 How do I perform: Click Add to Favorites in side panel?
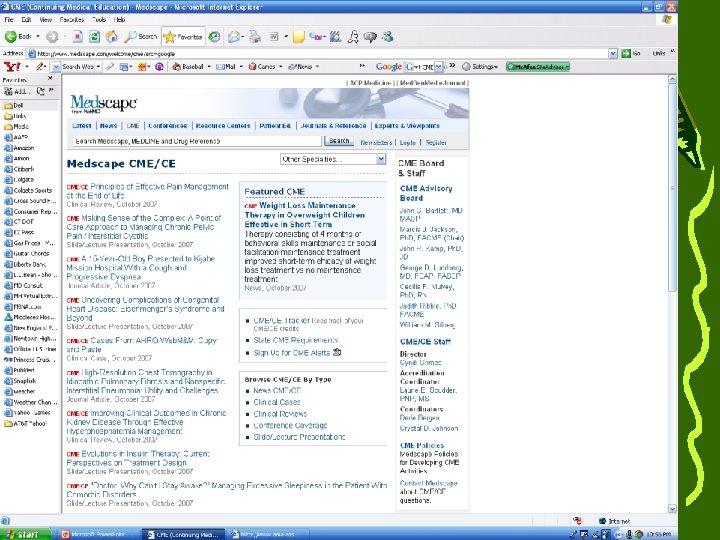[x=17, y=91]
